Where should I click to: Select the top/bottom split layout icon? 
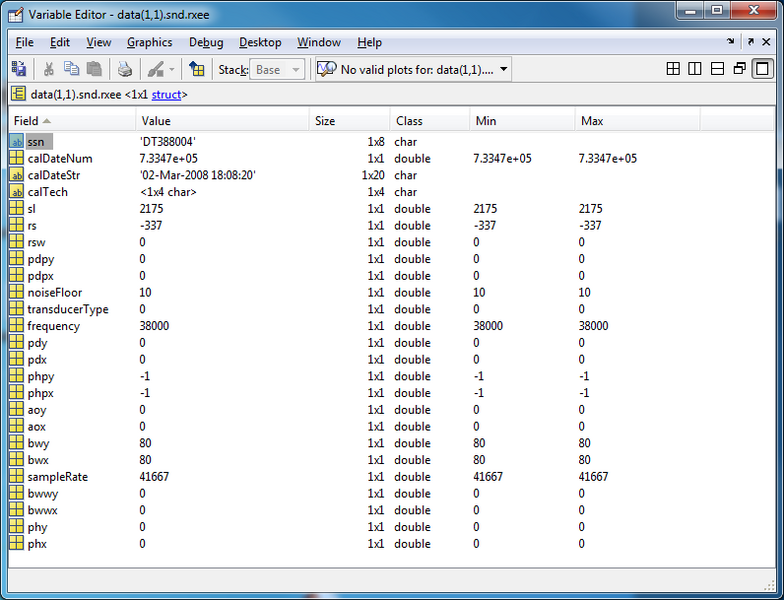[x=717, y=68]
